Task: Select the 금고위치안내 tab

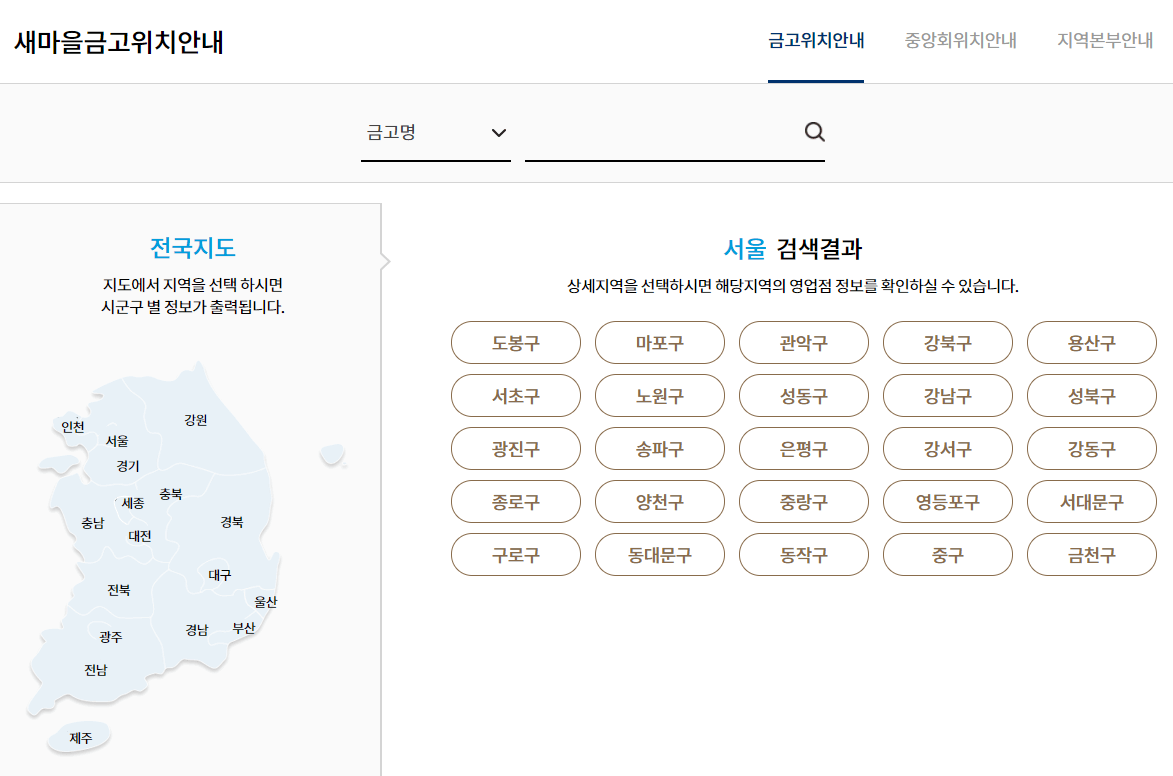Action: pos(815,43)
